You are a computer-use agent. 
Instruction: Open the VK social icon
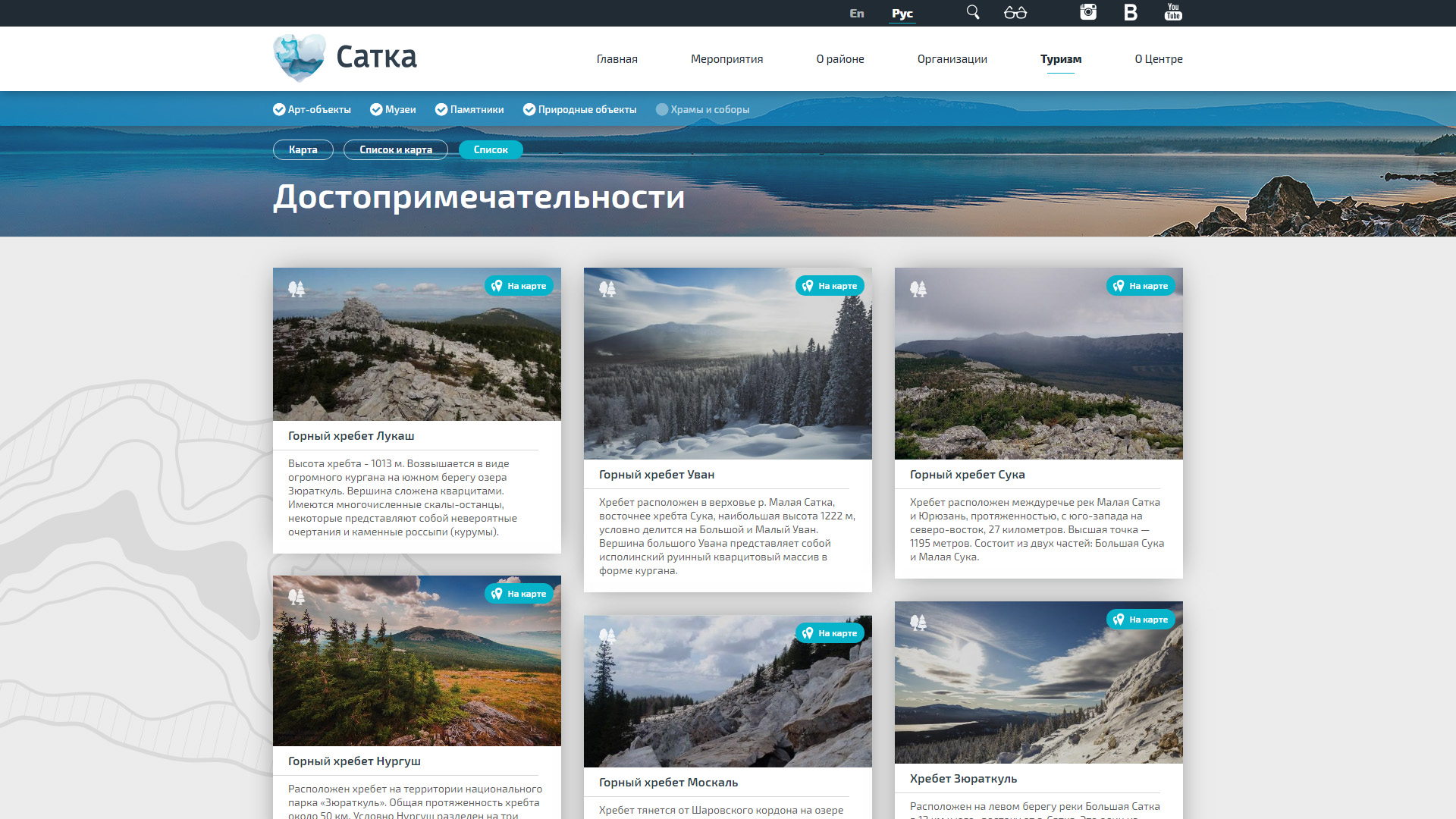pos(1130,12)
